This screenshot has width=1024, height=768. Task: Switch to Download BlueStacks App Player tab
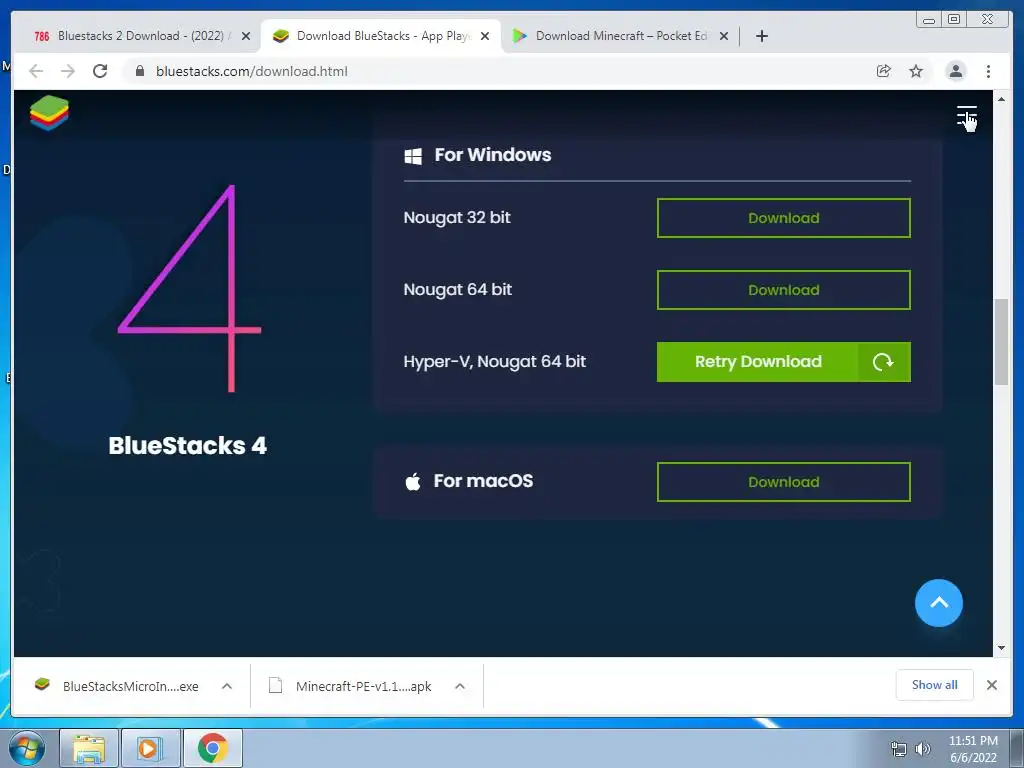click(x=381, y=36)
